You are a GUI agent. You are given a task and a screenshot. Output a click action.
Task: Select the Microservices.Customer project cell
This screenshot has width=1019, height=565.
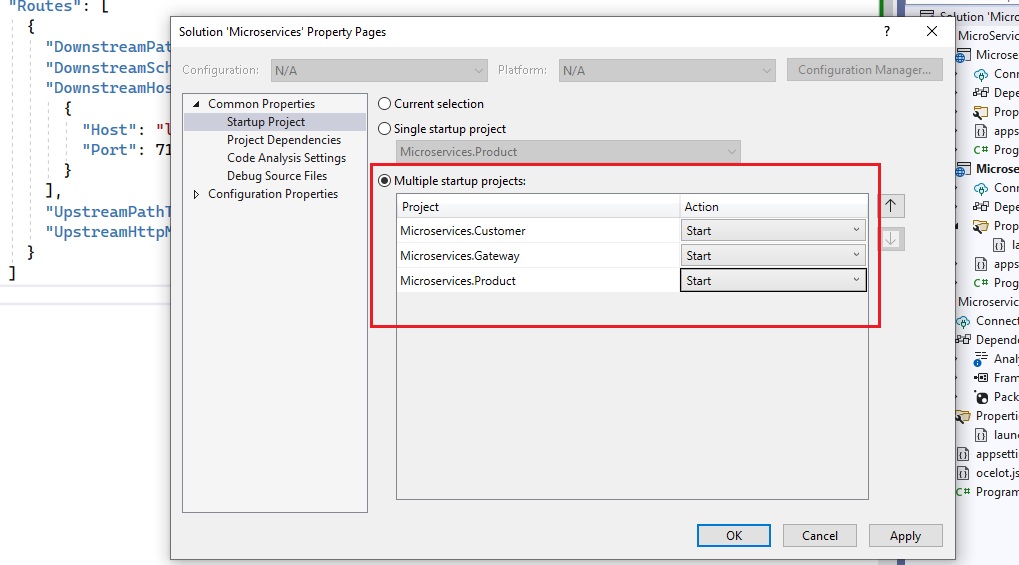tap(538, 231)
